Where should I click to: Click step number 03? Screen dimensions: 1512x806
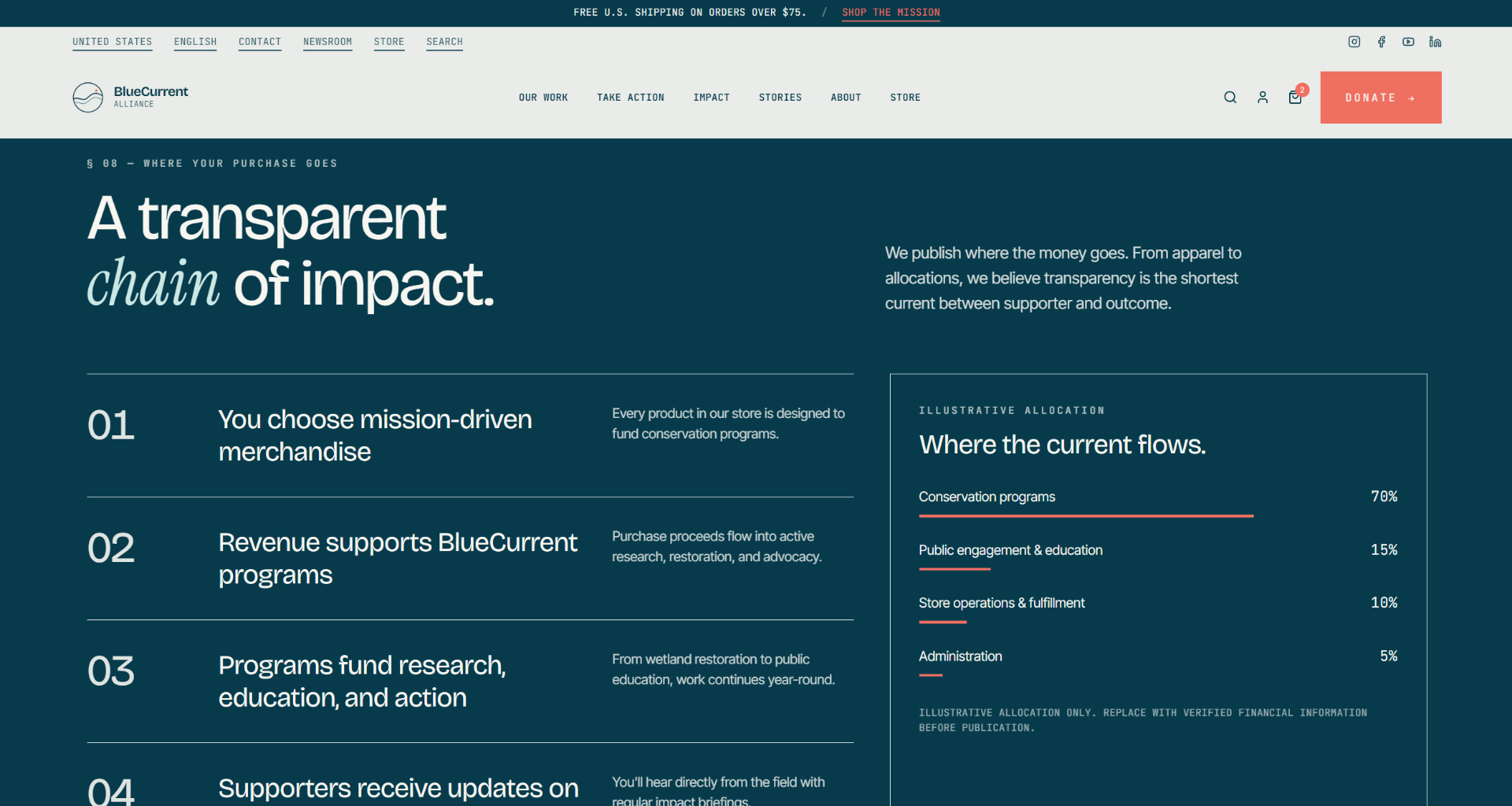click(111, 671)
